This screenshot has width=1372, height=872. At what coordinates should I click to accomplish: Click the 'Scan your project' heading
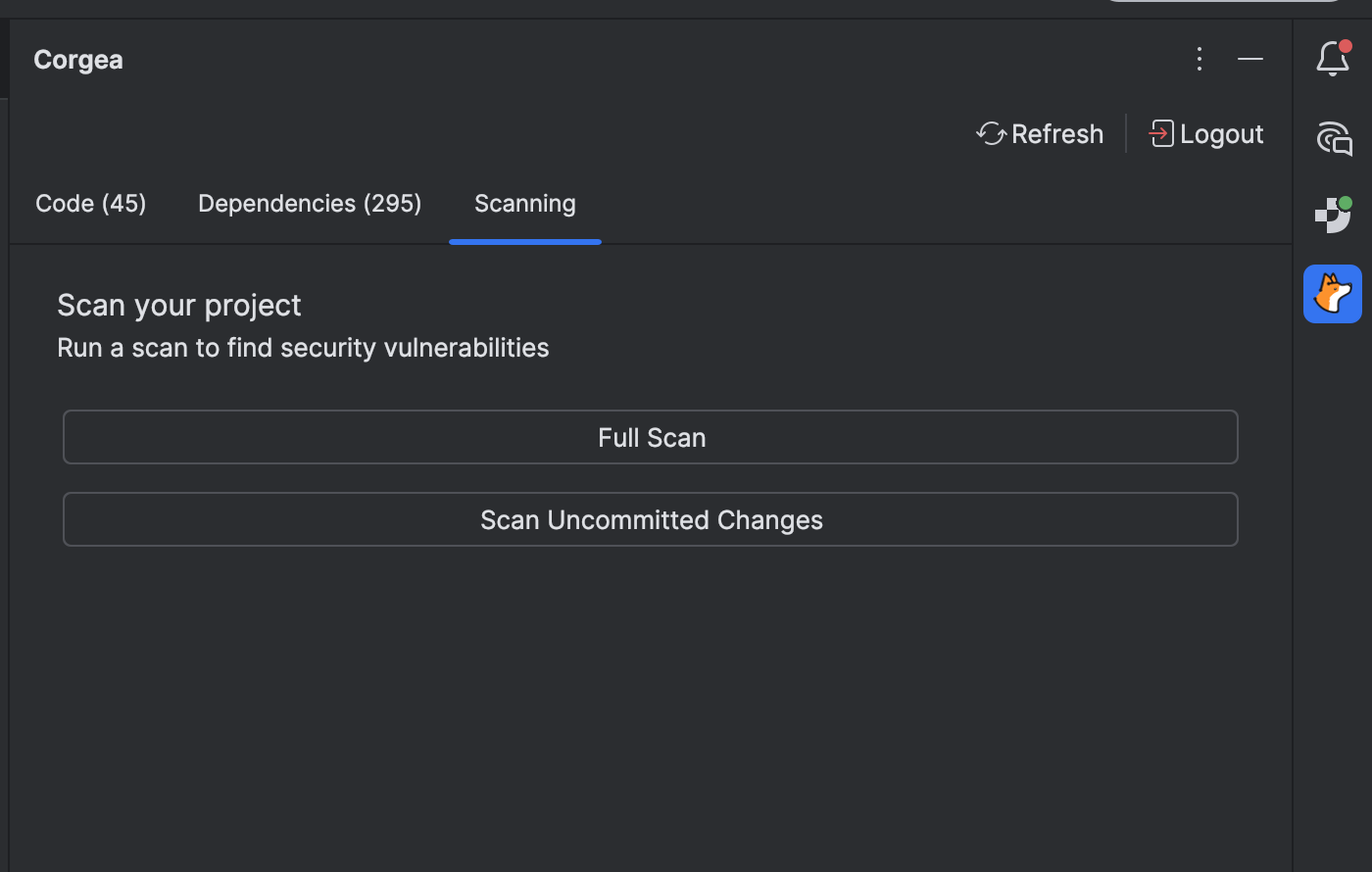coord(179,306)
